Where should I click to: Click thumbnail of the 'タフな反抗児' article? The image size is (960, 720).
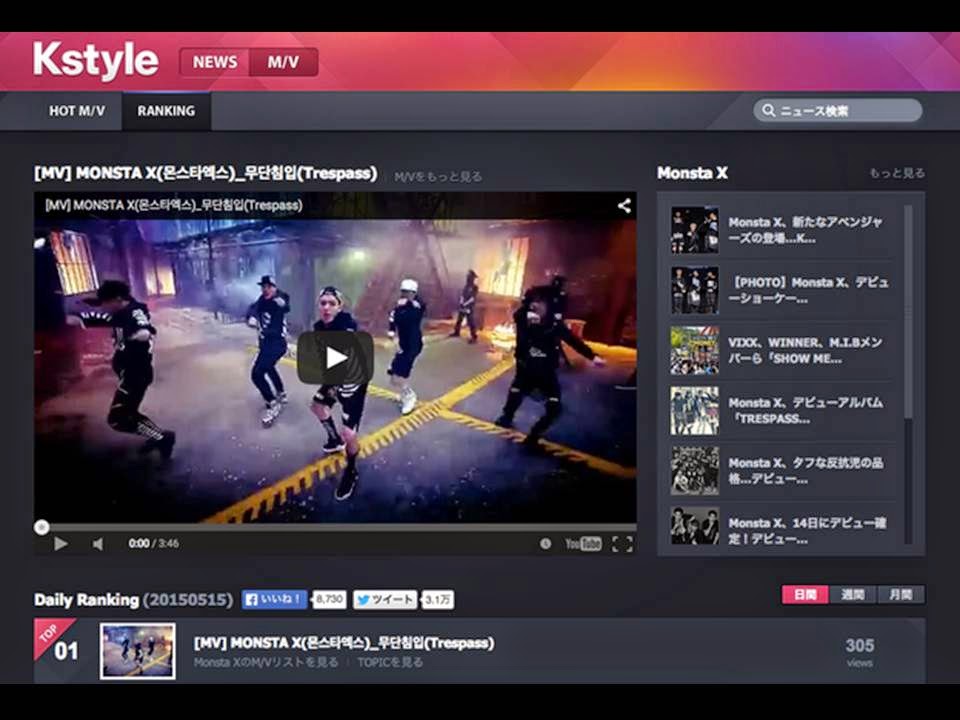tap(694, 470)
